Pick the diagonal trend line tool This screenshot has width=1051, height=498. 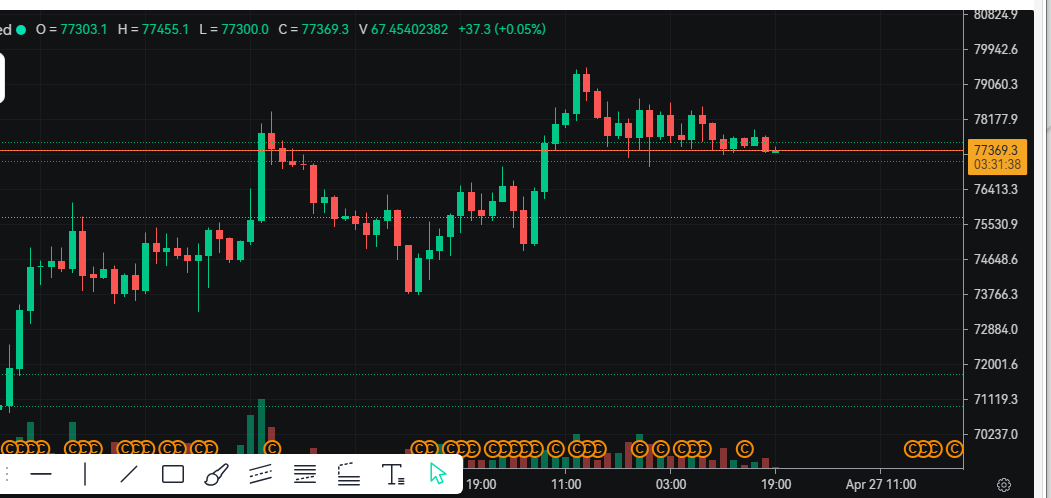point(129,474)
